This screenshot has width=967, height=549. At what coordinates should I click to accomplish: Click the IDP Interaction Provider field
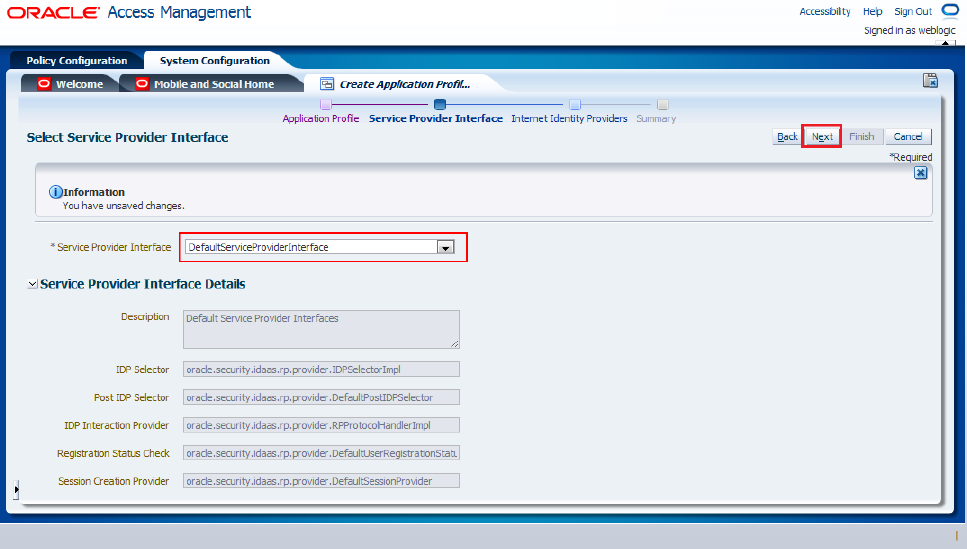tap(321, 425)
